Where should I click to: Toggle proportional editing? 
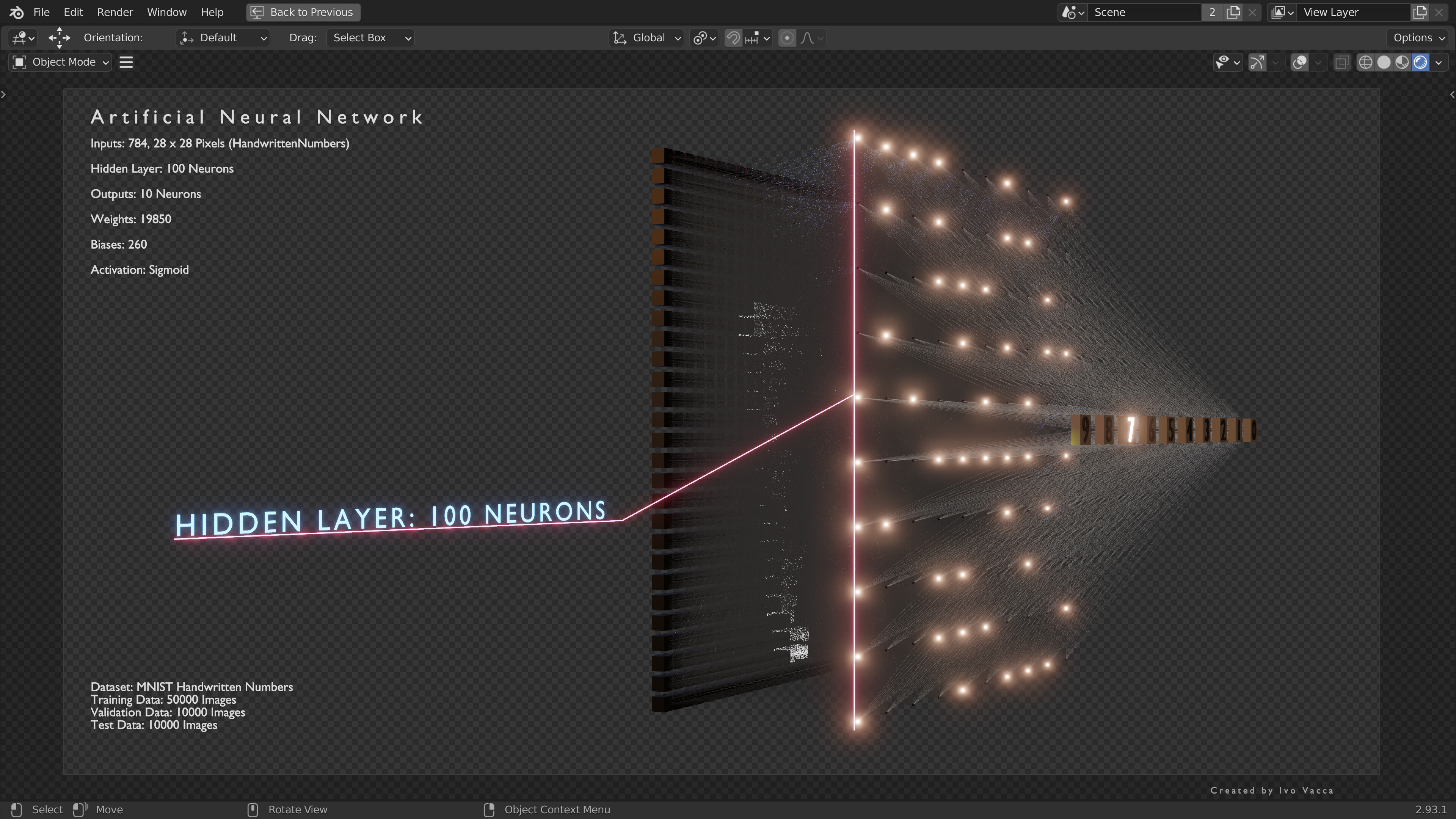[x=788, y=38]
